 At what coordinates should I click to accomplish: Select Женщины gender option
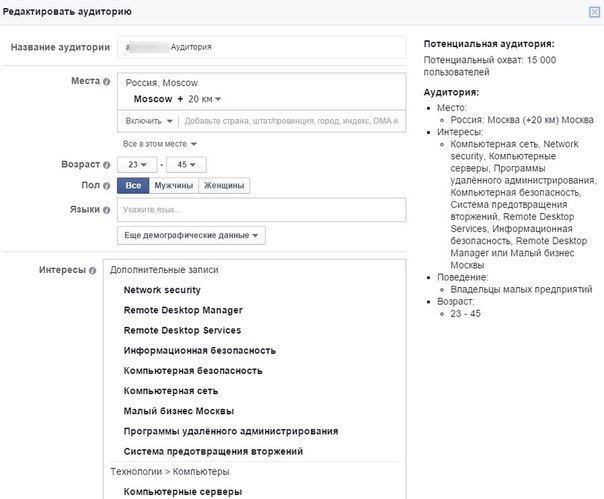[x=224, y=185]
